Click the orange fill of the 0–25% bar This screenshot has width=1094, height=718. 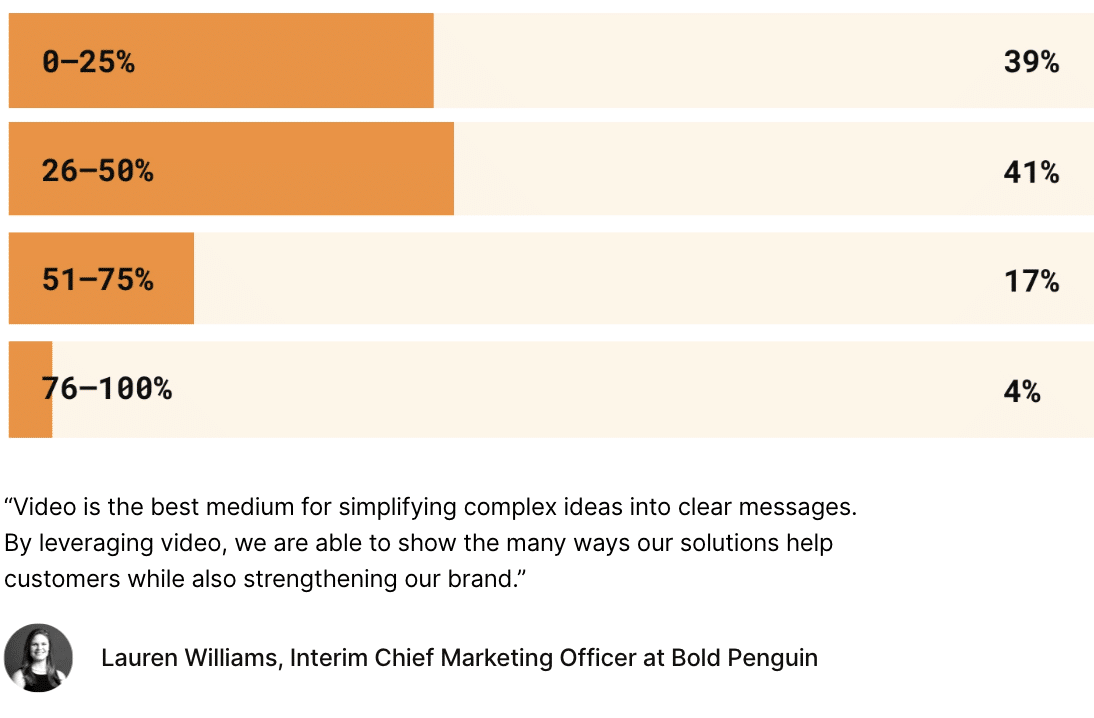point(279,61)
